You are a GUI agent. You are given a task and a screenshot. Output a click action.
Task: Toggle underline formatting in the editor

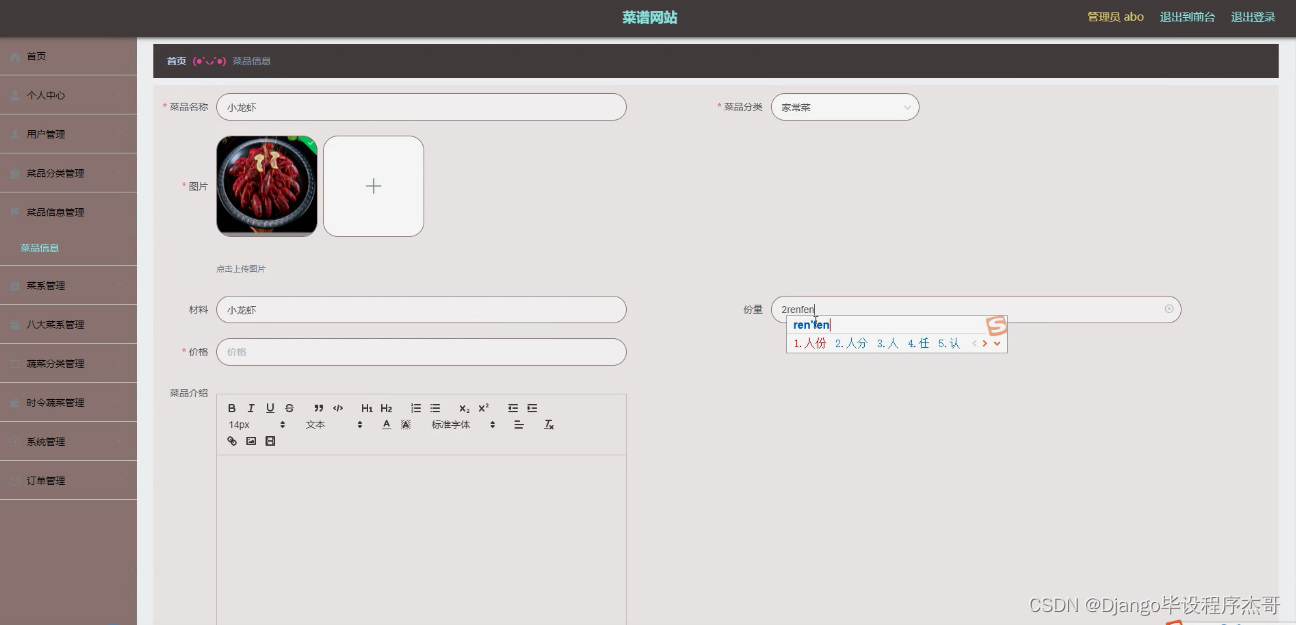click(x=270, y=408)
